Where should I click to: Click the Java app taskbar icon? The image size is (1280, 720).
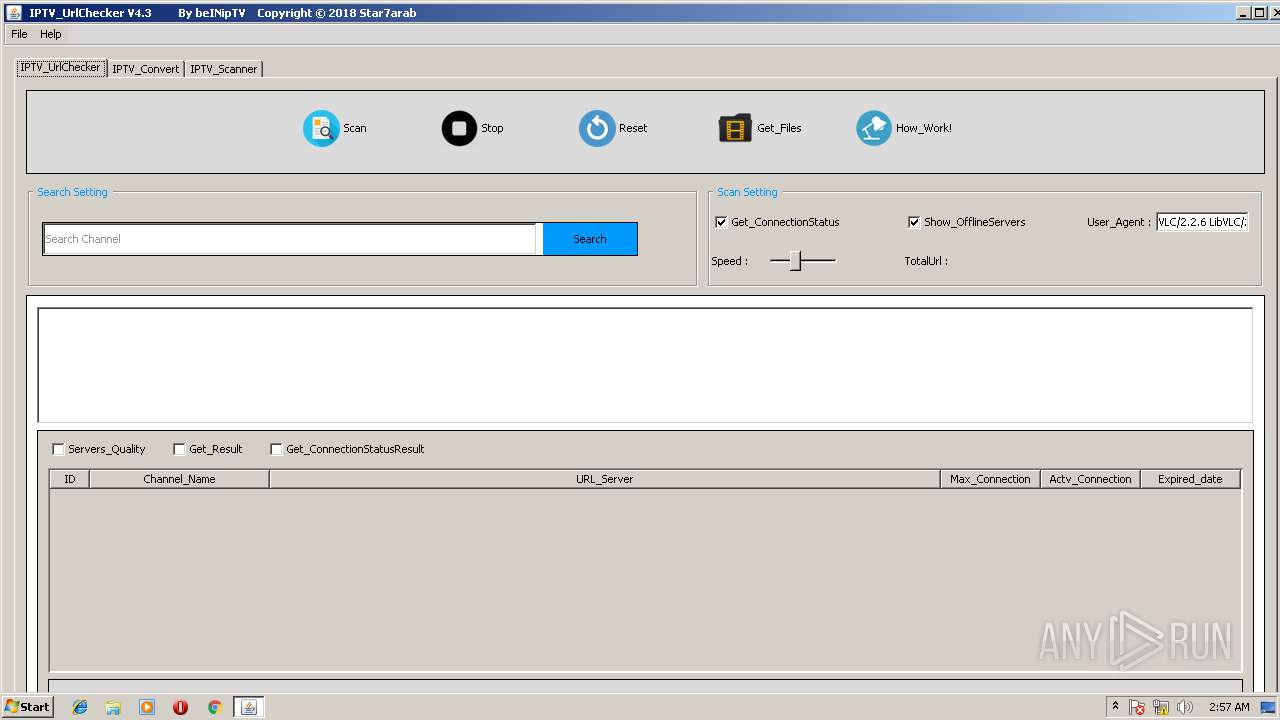[x=249, y=707]
